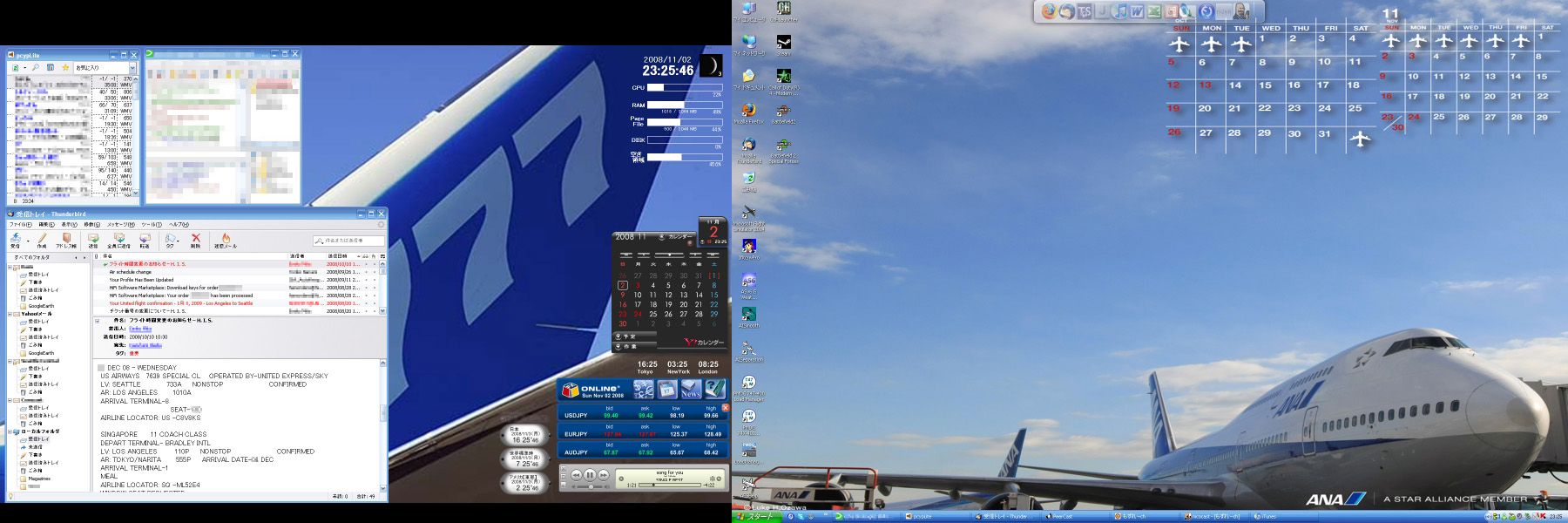This screenshot has height=523, width=1568.
Task: Open Microsoft Flight Simulator 2004 shortcut
Action: (x=748, y=219)
